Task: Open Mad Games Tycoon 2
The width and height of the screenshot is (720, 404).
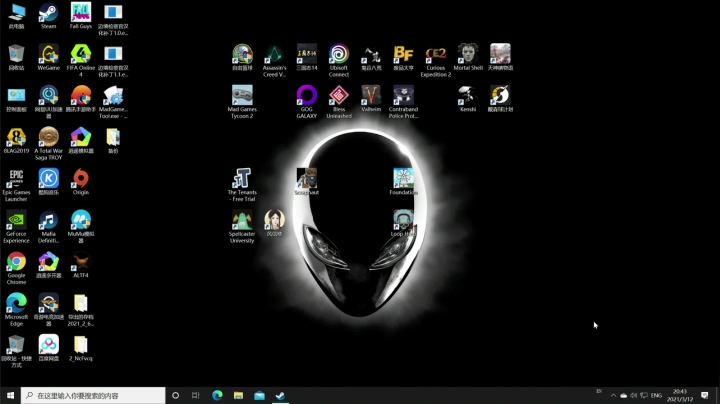Action: (242, 102)
